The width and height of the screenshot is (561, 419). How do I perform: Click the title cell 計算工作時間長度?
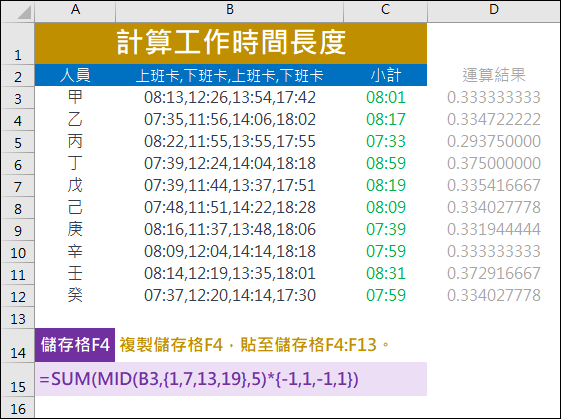tap(231, 43)
